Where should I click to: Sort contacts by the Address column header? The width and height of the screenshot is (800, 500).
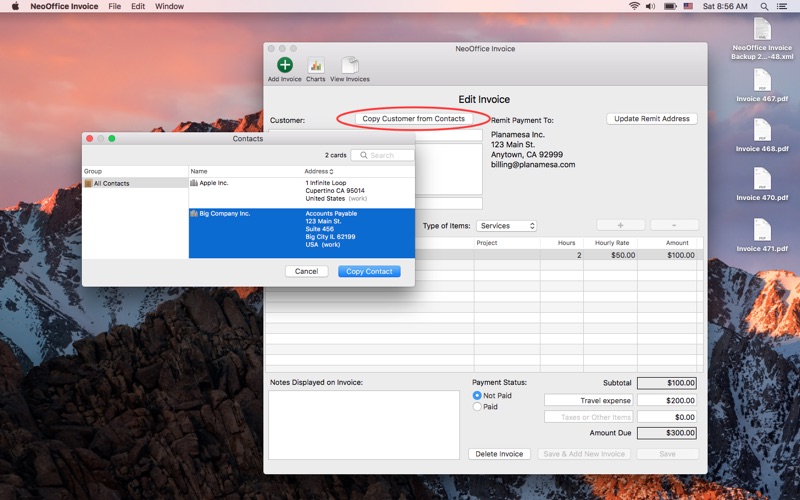tap(319, 171)
